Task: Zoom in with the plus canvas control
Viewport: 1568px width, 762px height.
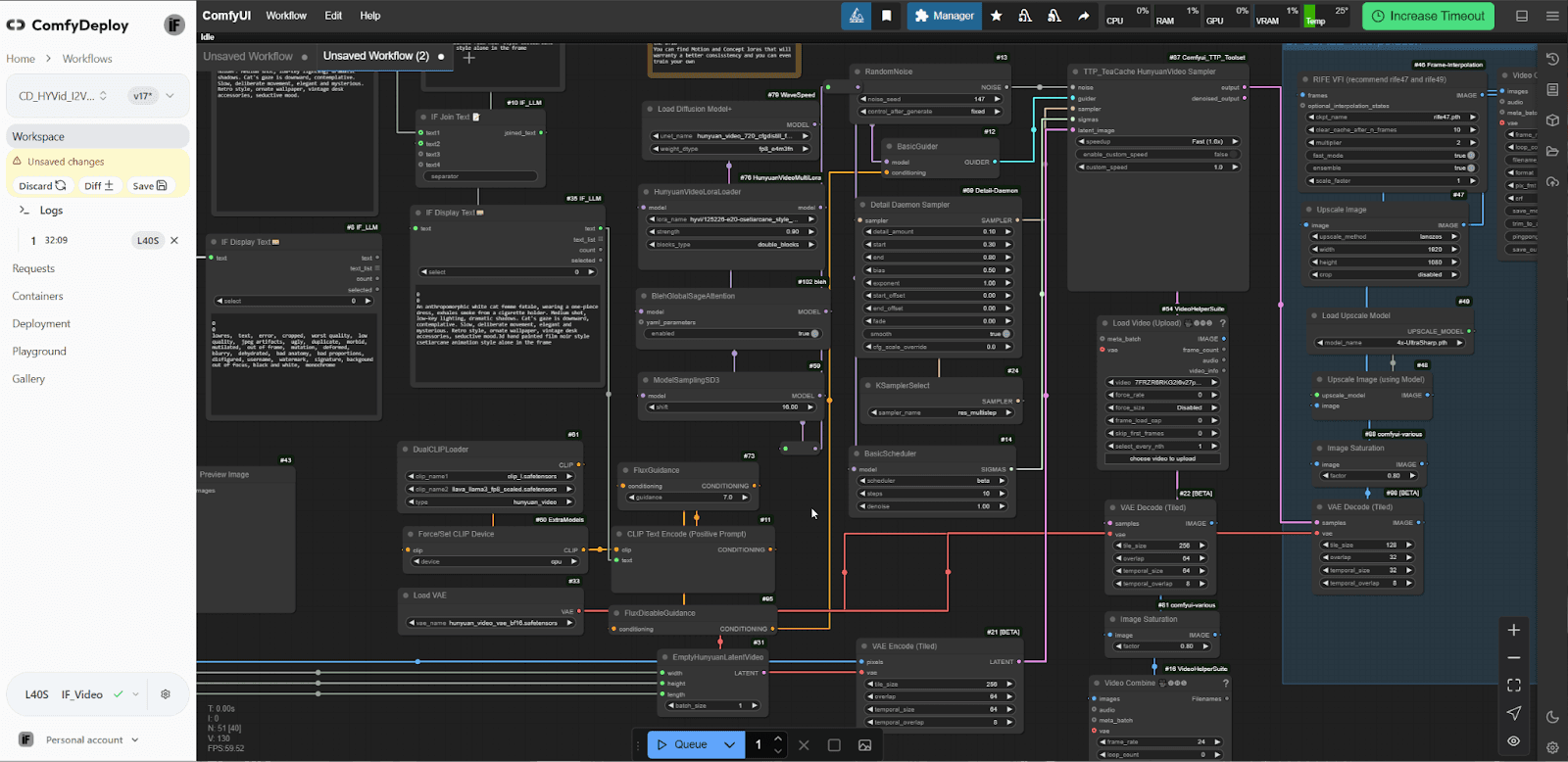Action: point(1514,630)
